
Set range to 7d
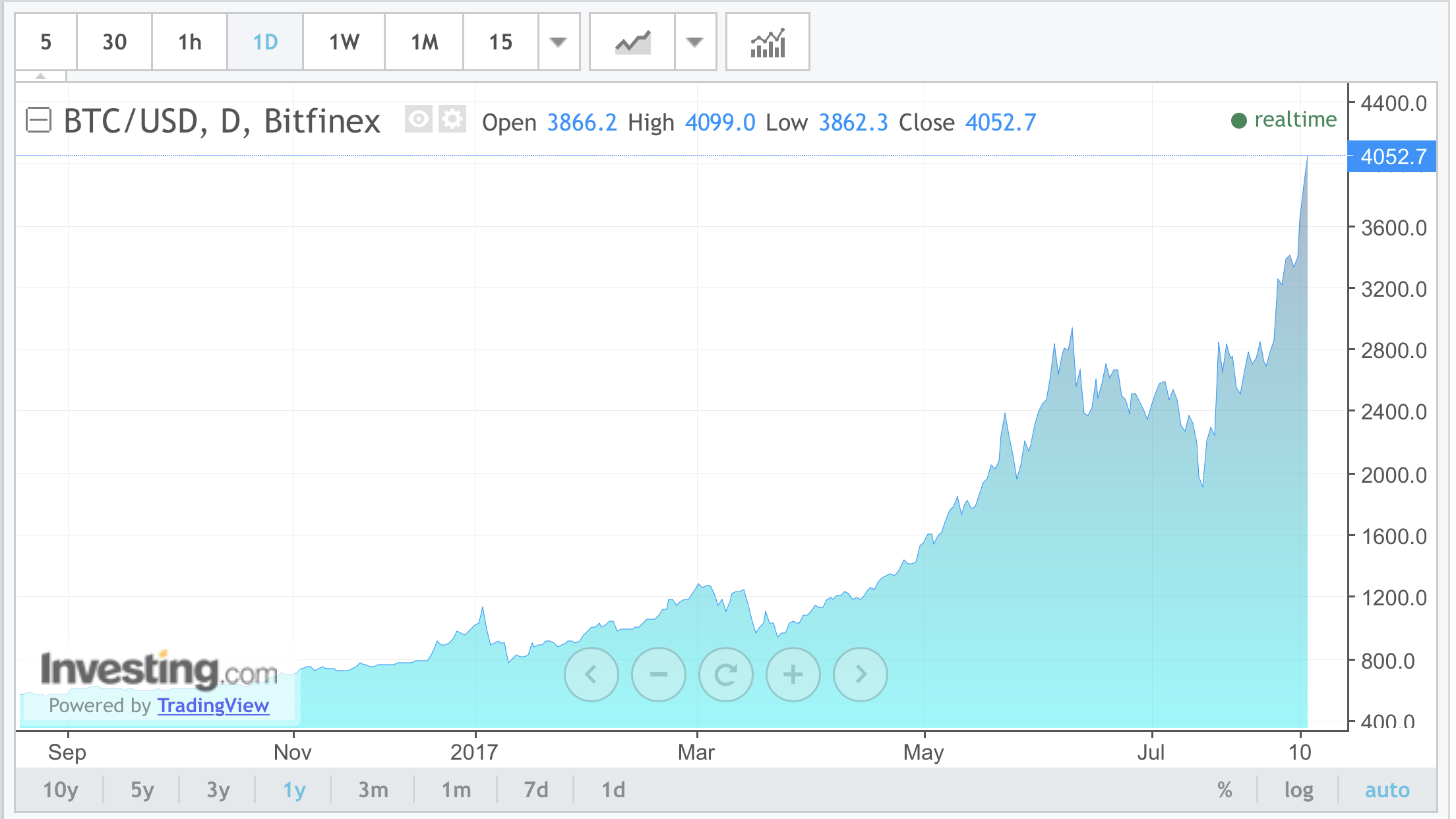point(536,789)
